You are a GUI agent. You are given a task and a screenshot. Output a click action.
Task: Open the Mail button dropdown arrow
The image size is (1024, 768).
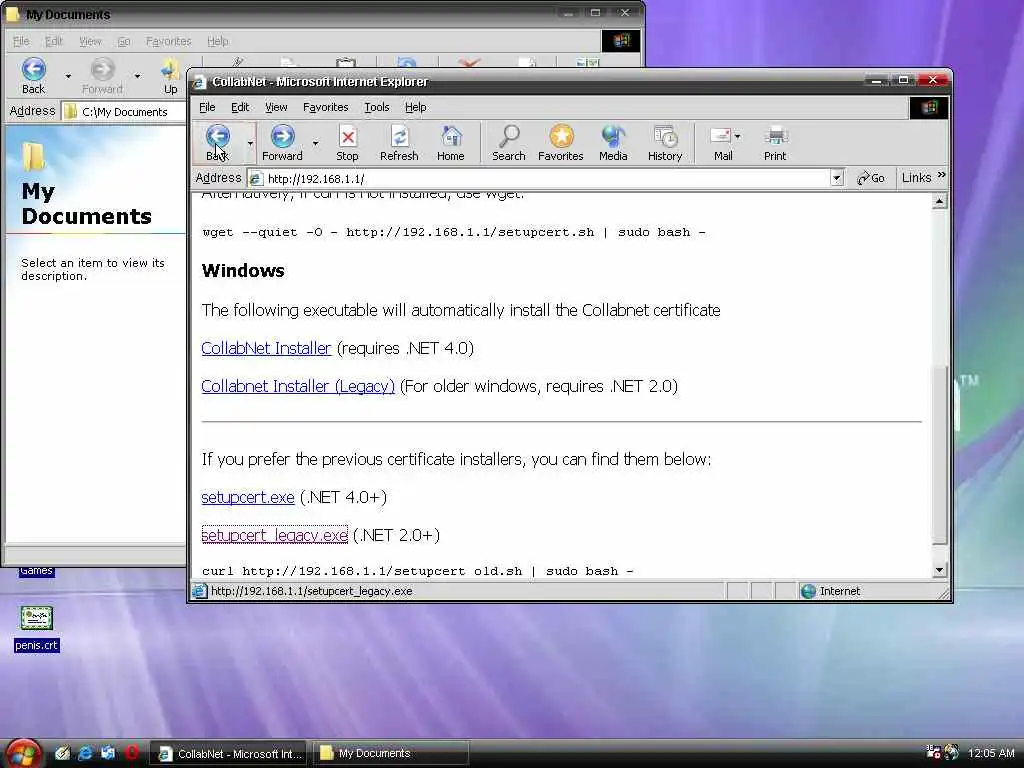pos(738,137)
